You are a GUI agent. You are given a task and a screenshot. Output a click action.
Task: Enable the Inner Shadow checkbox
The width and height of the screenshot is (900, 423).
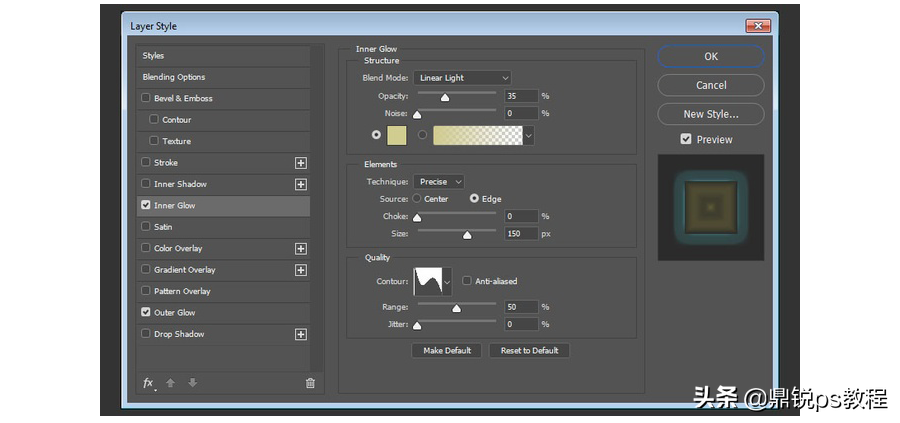pos(146,184)
